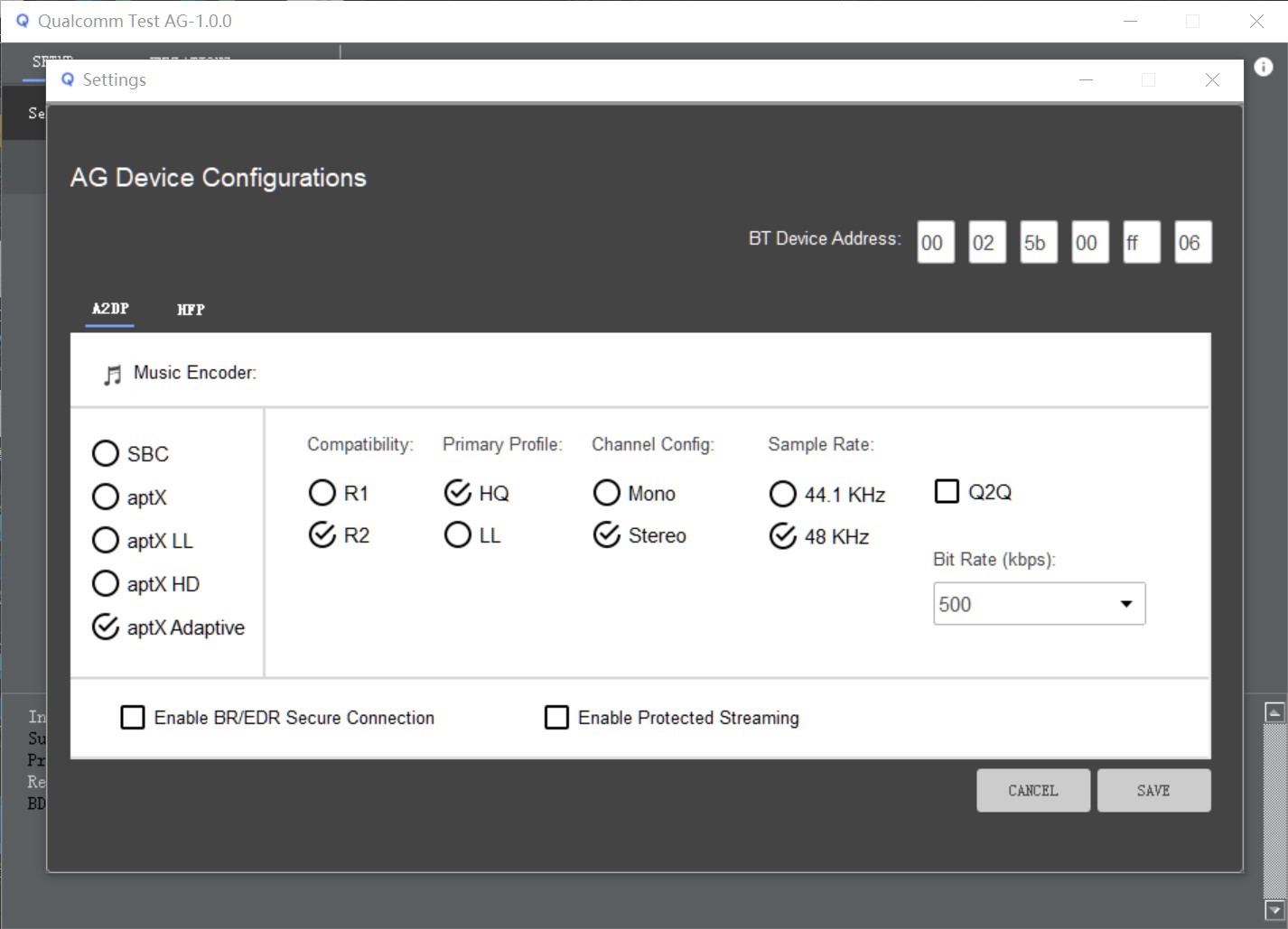The image size is (1288, 929).
Task: Edit BT address field containing 5b
Action: (x=1039, y=242)
